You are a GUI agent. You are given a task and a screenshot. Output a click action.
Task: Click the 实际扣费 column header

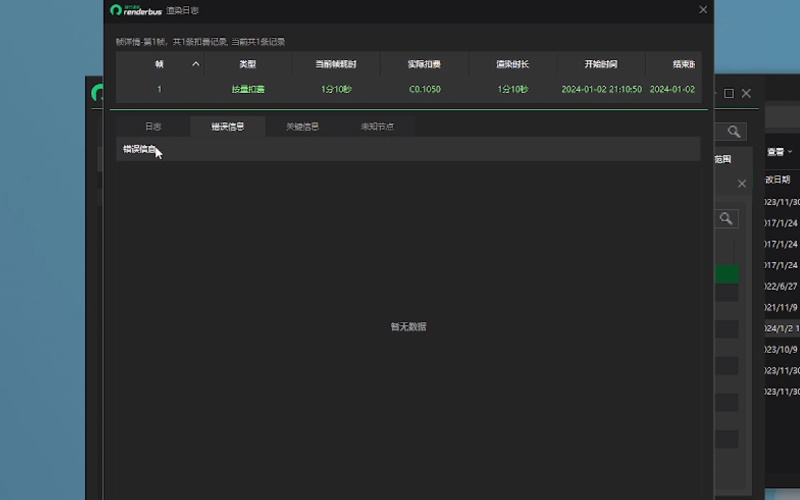pos(424,64)
